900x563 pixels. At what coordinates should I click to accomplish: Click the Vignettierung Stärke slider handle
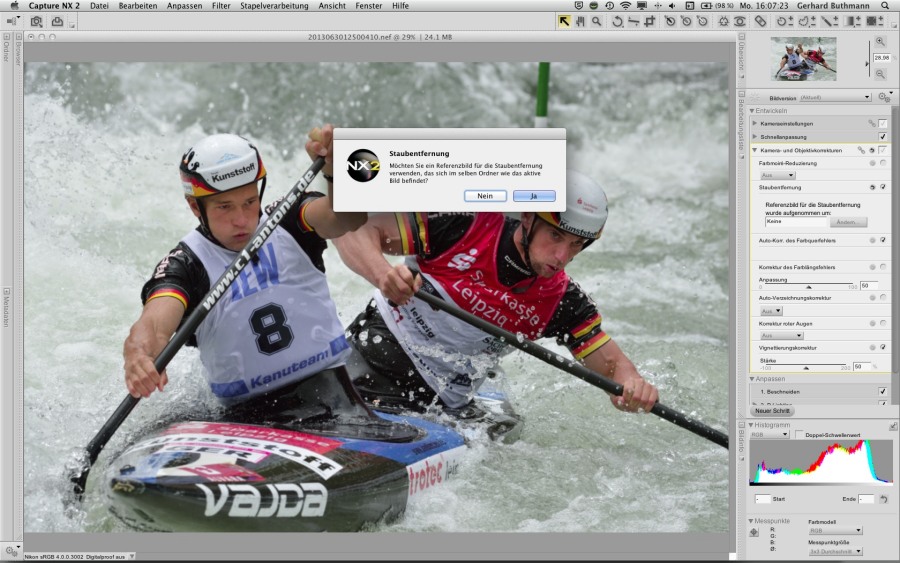pos(806,368)
